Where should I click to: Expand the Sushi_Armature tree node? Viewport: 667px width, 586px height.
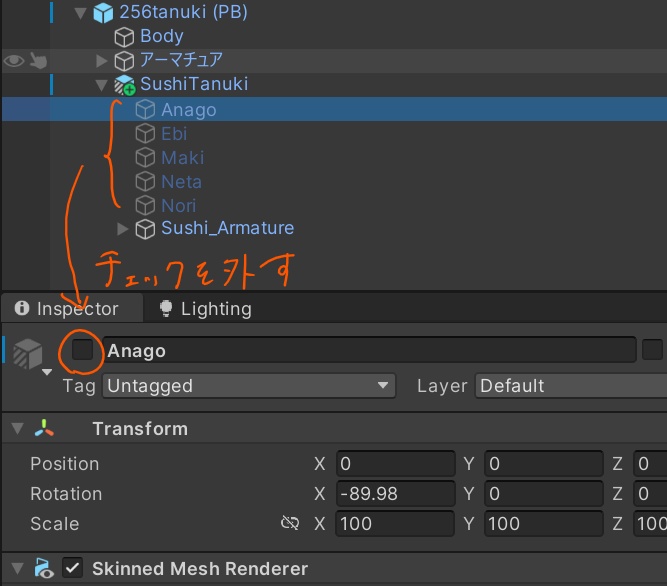123,229
